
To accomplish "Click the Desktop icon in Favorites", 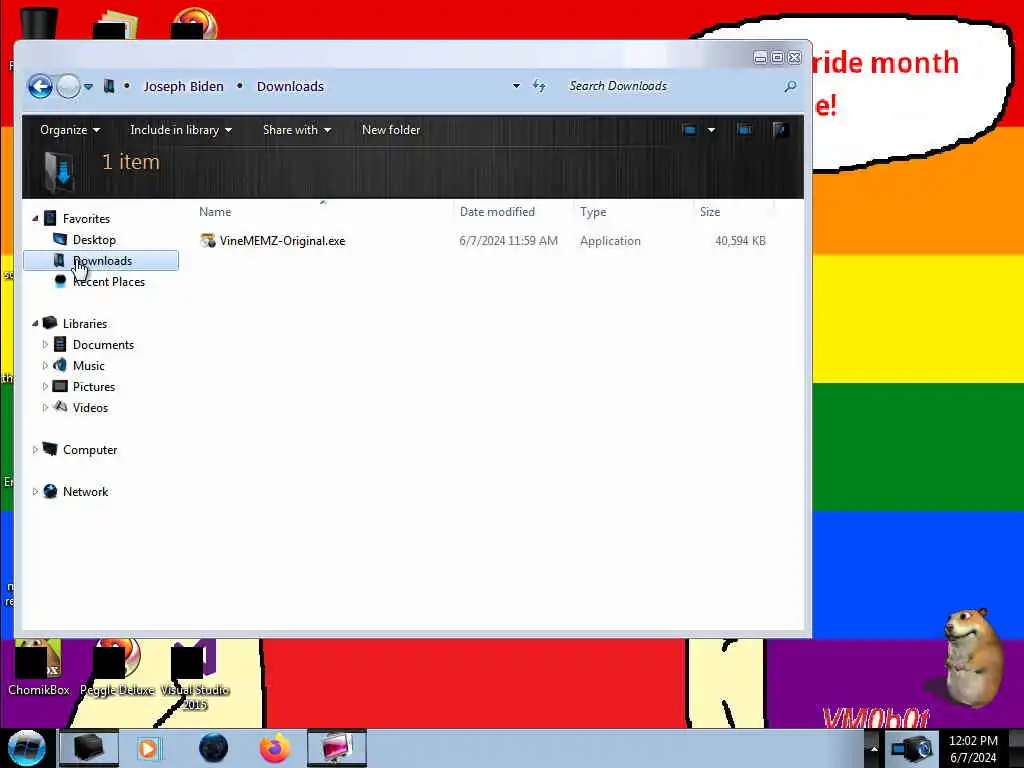I will tap(60, 239).
